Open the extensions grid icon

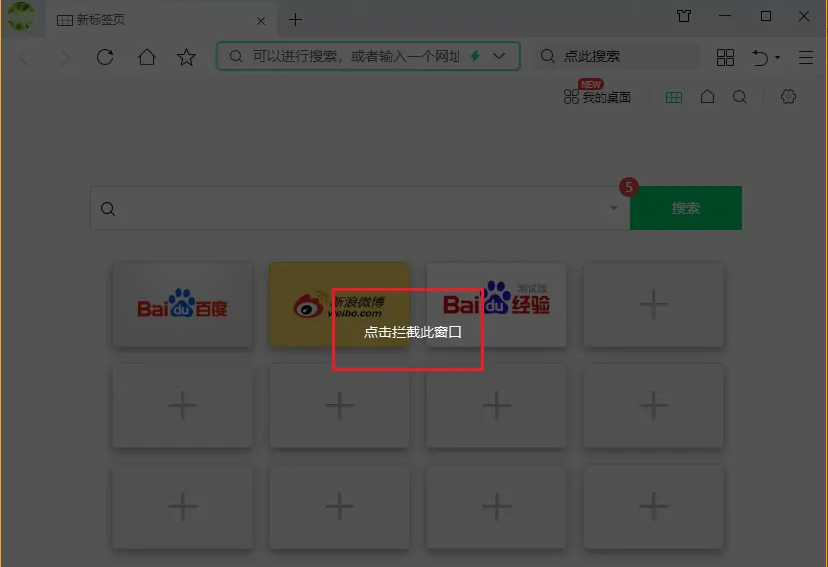(x=726, y=57)
